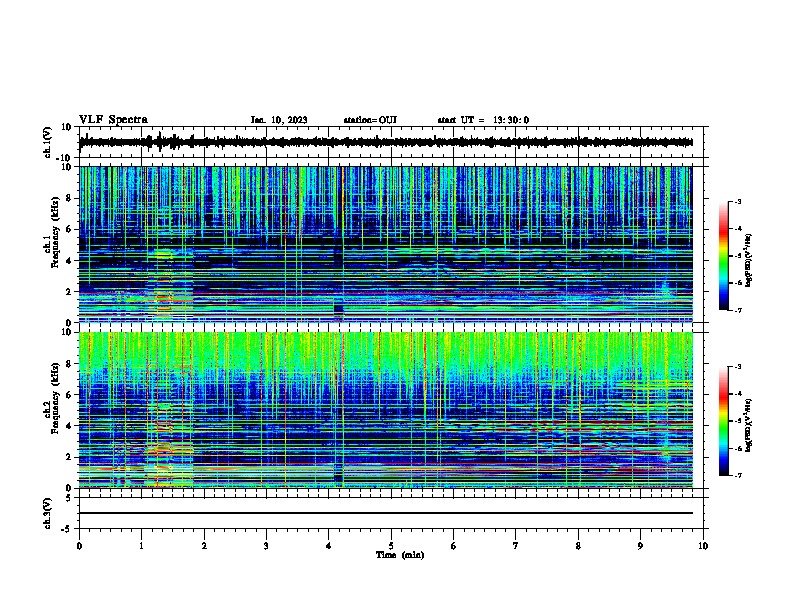This screenshot has width=792, height=612.
Task: Select the ch.2 spectrogram panel
Action: click(x=386, y=410)
